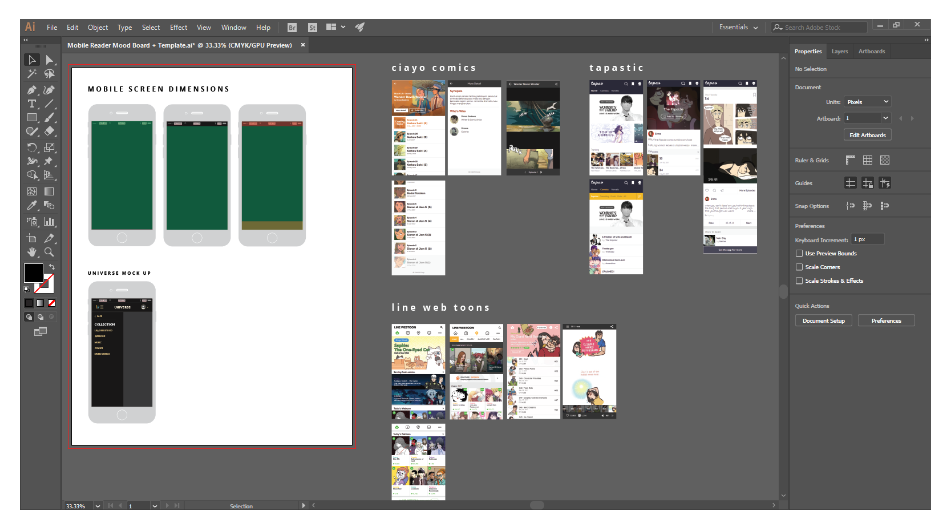Screen dimensions: 950x531
Task: Select the Paintbrush tool
Action: pyautogui.click(x=49, y=118)
